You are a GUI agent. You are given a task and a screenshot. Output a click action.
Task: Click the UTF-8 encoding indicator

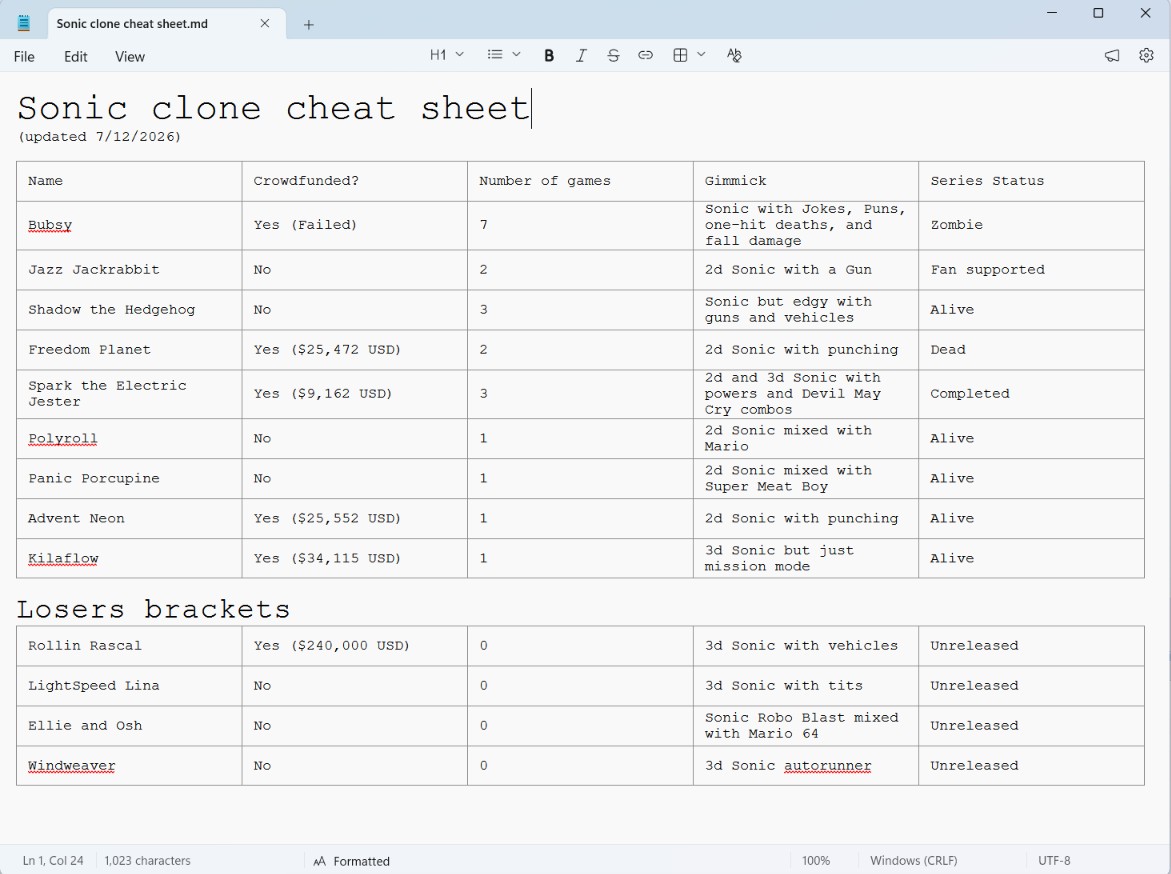tap(1054, 861)
